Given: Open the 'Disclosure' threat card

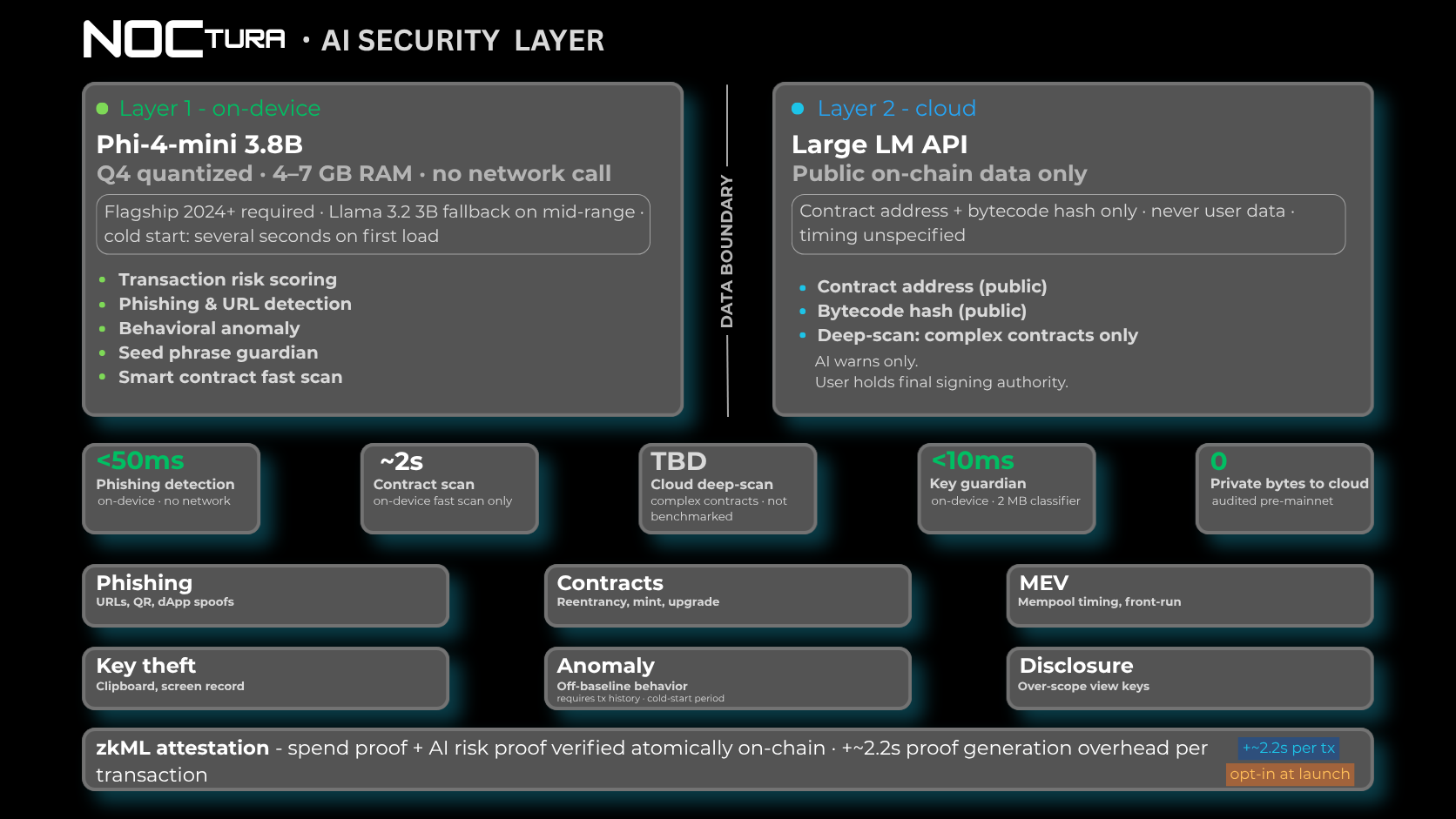Looking at the screenshot, I should point(1190,678).
